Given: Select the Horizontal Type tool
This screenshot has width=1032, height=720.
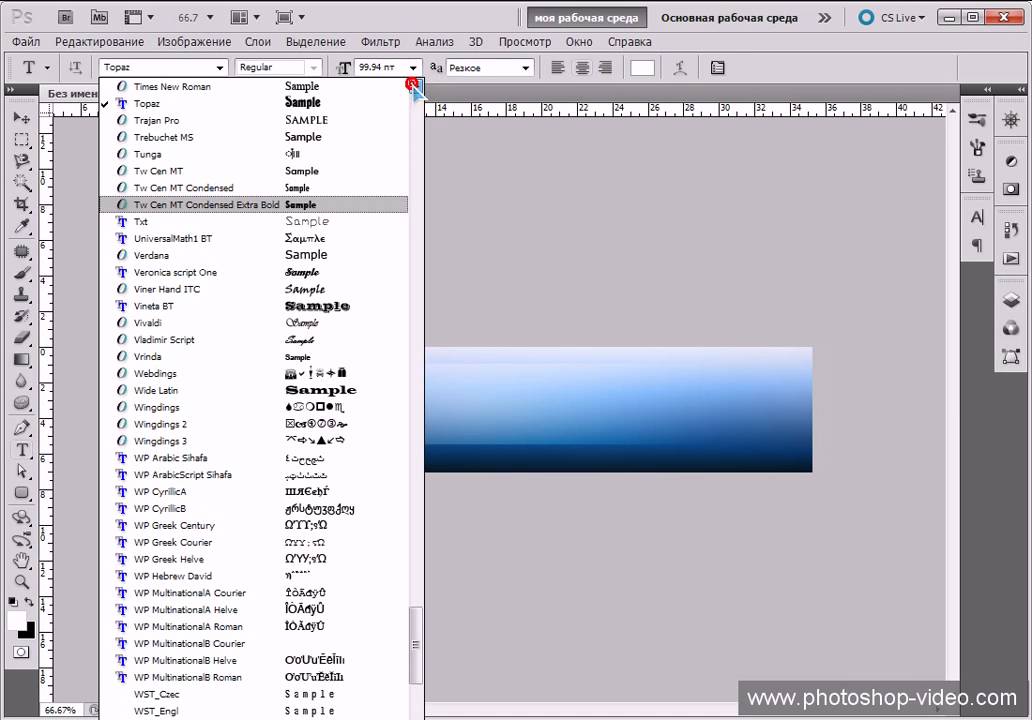Looking at the screenshot, I should [x=22, y=450].
